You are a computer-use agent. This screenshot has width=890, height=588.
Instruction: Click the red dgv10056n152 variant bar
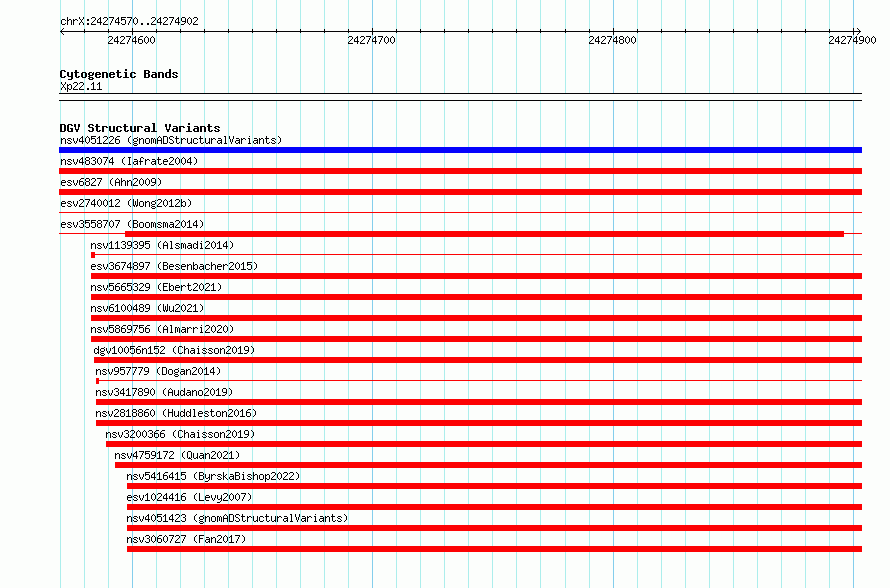pyautogui.click(x=478, y=360)
